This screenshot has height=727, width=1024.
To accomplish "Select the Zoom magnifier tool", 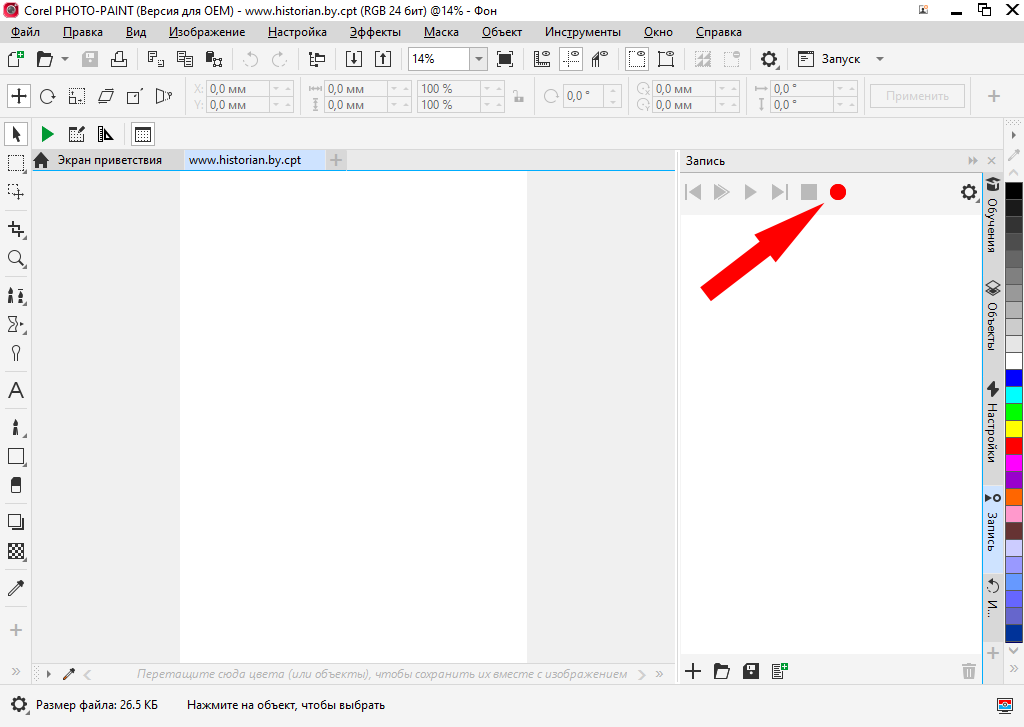I will pos(16,259).
